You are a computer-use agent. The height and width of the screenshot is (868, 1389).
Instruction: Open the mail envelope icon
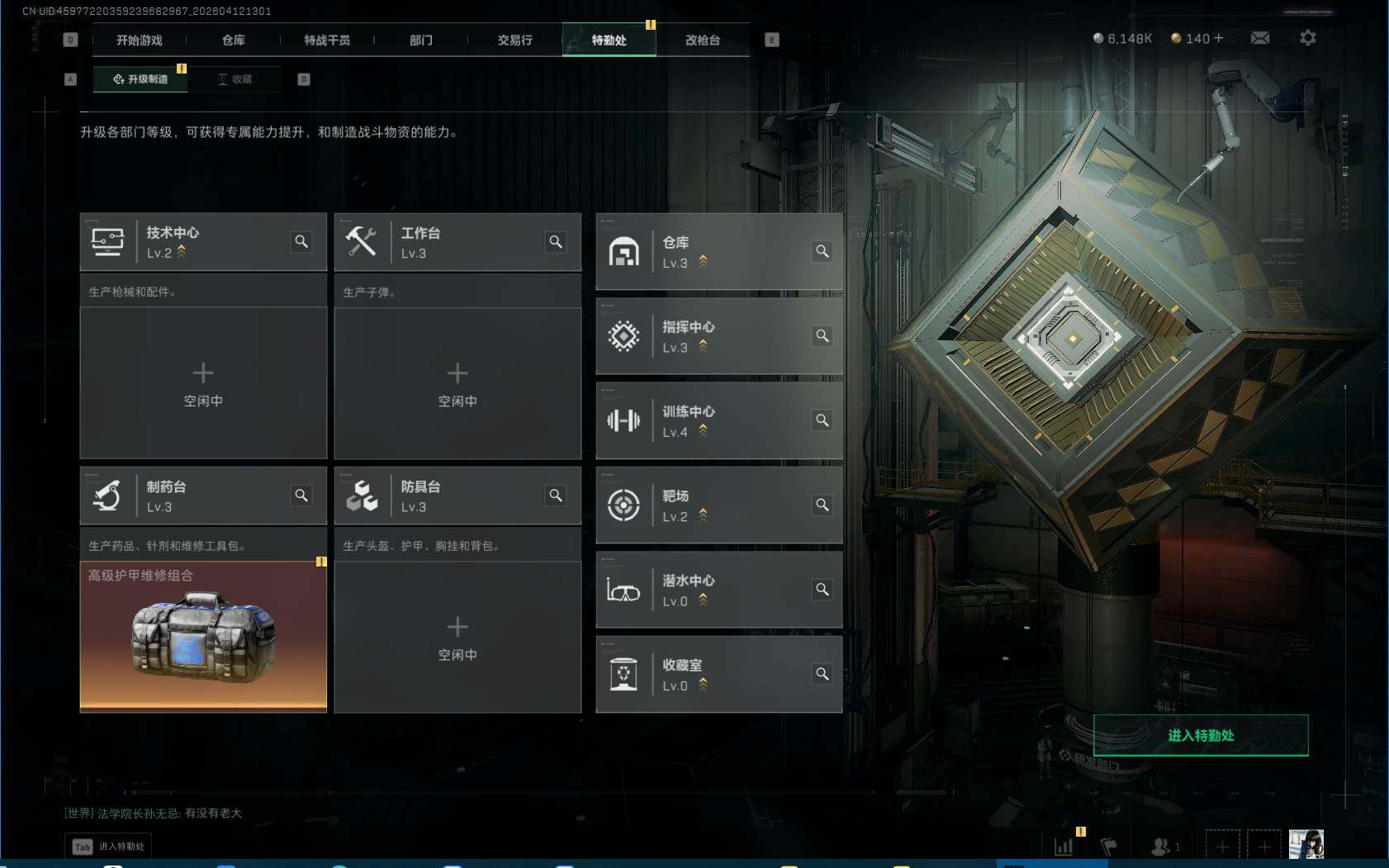point(1260,38)
